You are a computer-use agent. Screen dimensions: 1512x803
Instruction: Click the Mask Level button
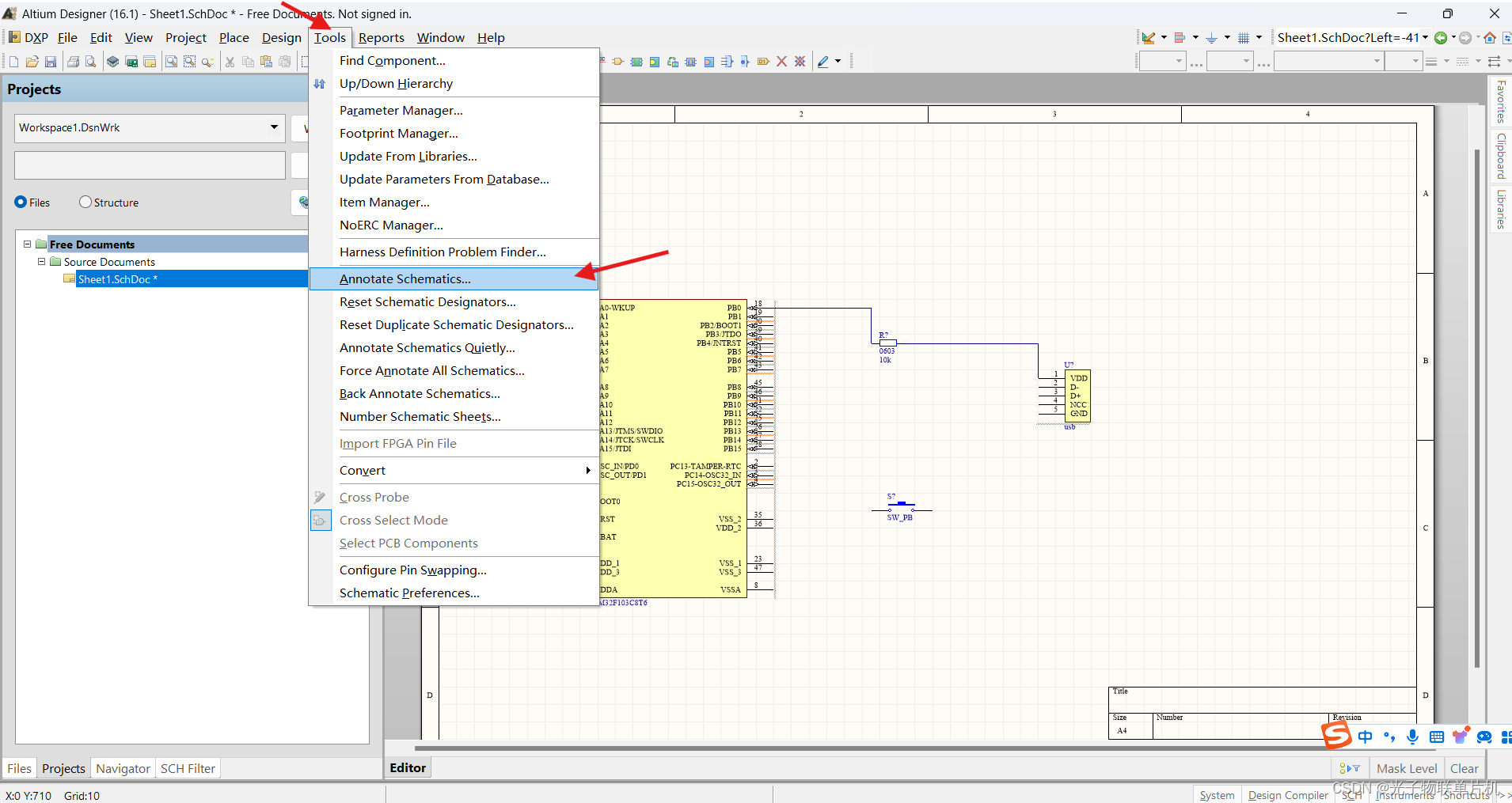pos(1407,768)
